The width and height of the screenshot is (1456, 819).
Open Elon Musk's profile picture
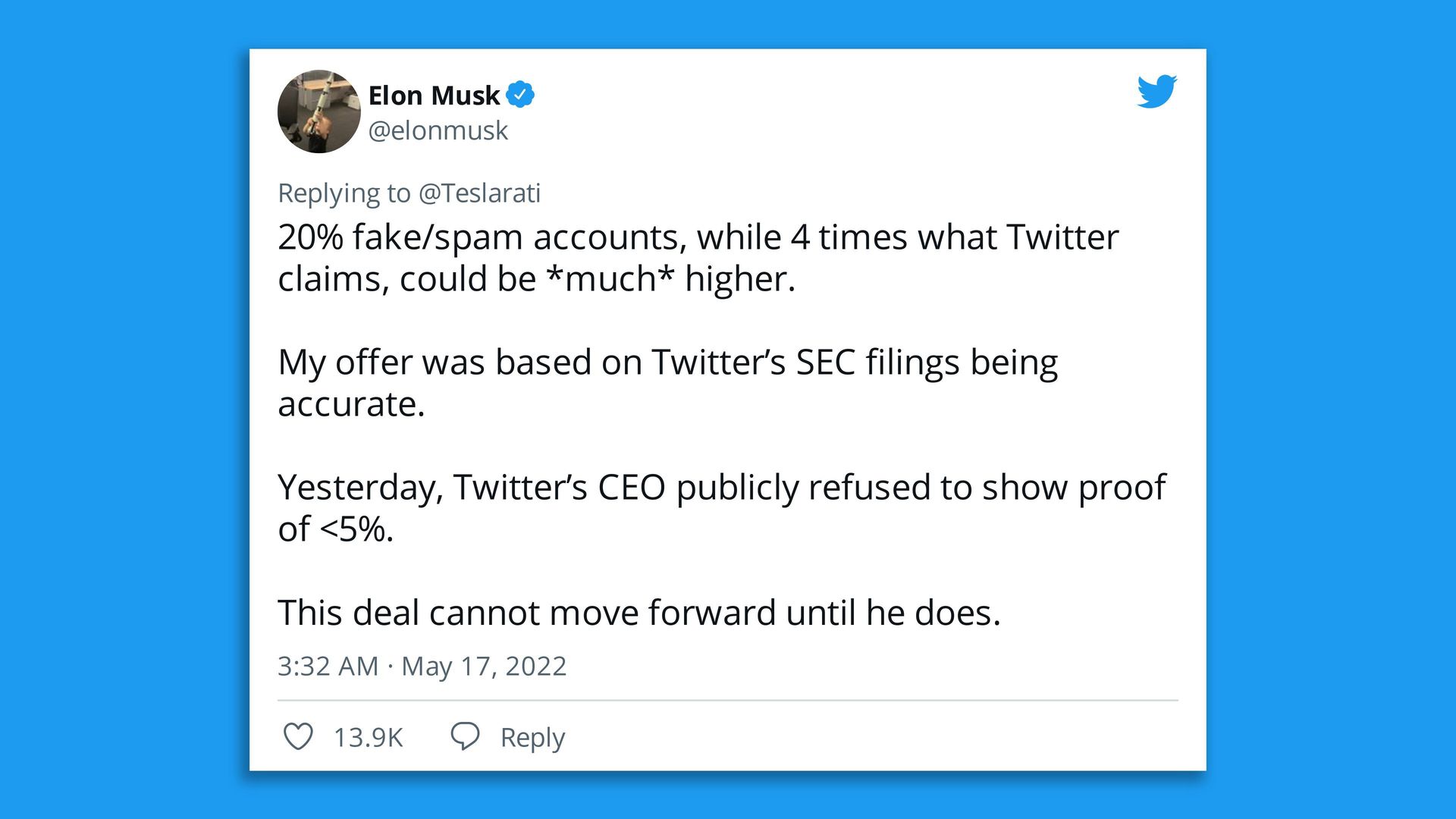(319, 111)
